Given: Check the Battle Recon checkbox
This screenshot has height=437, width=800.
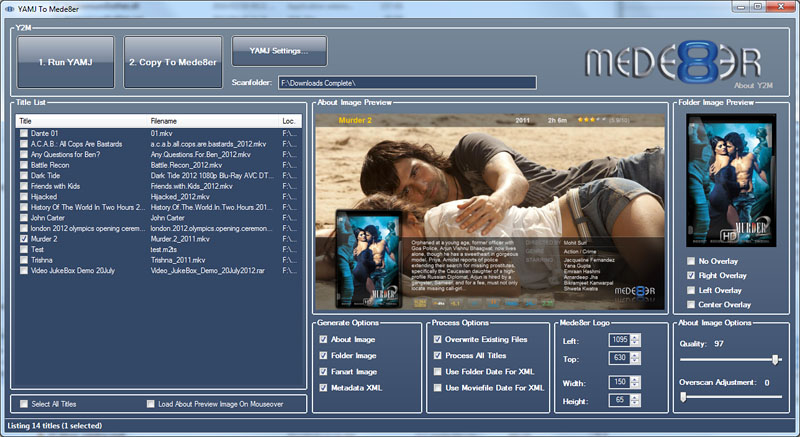Looking at the screenshot, I should coord(23,165).
